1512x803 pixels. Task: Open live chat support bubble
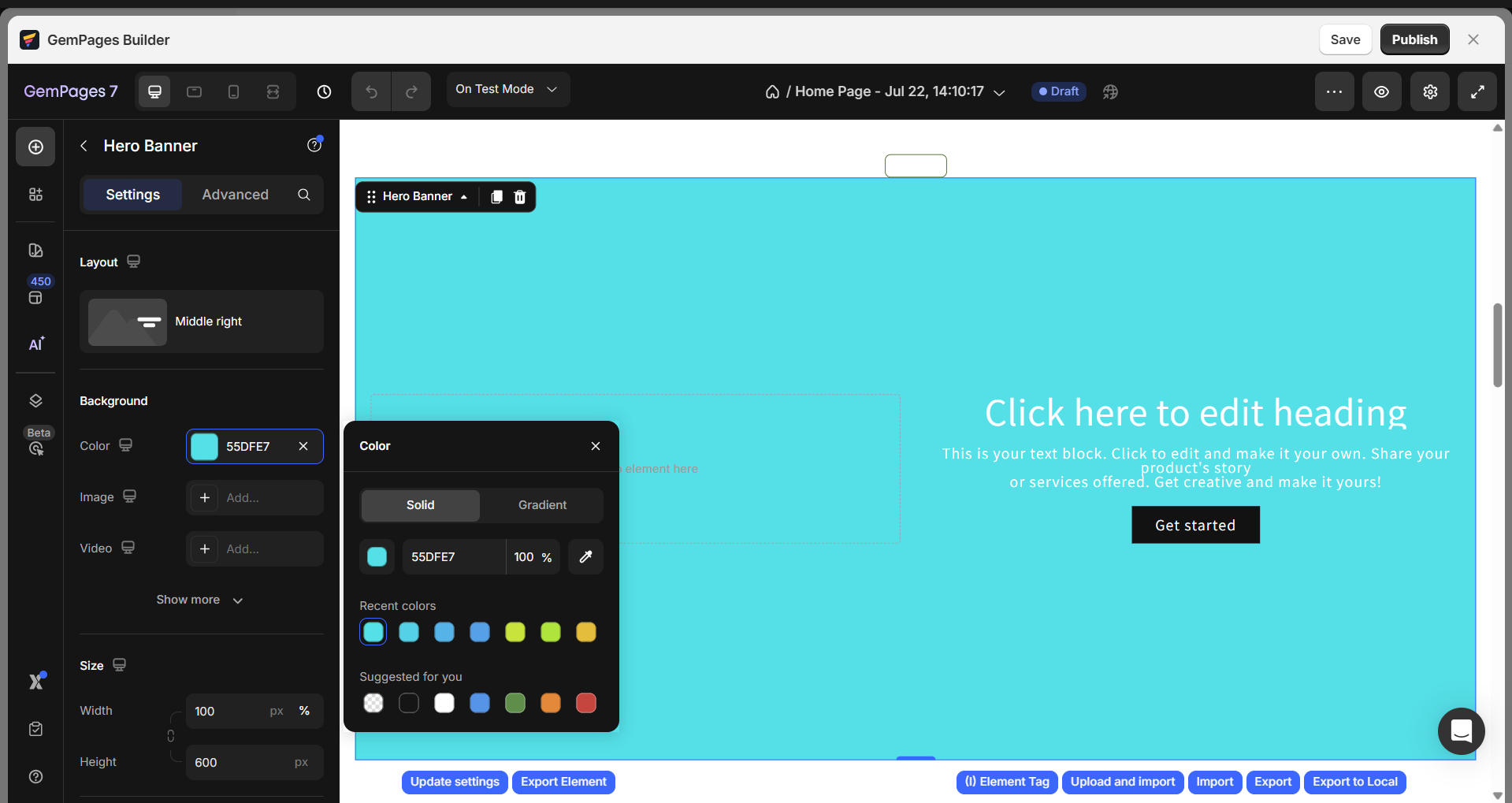tap(1462, 731)
